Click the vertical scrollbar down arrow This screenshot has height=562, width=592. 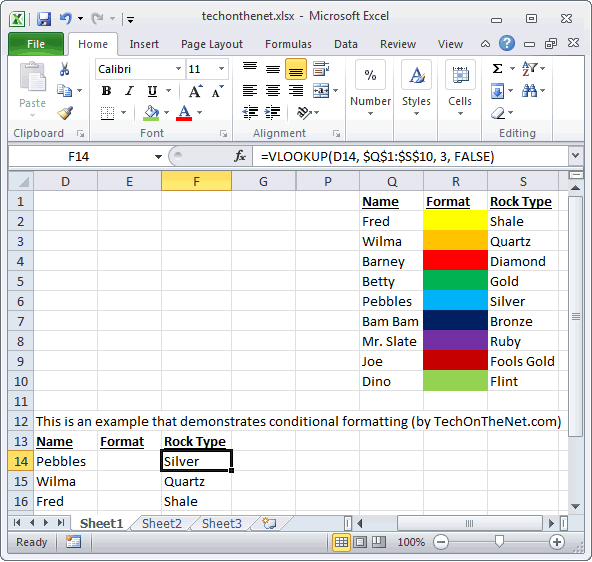click(x=575, y=507)
